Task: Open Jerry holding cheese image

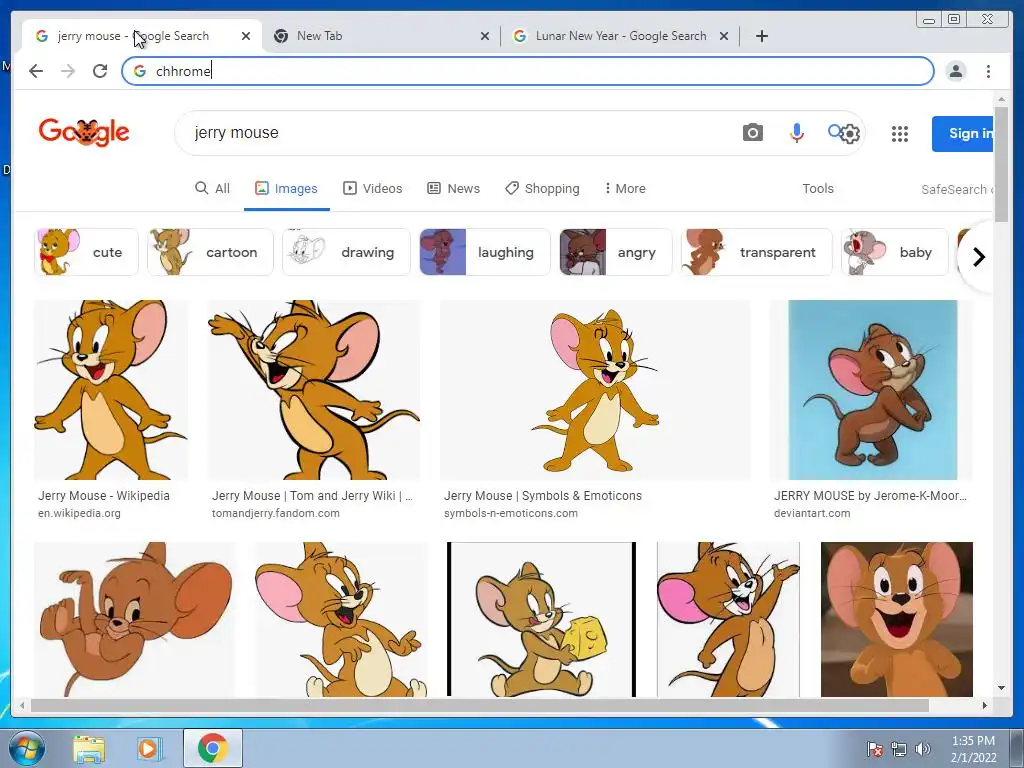Action: click(x=541, y=619)
